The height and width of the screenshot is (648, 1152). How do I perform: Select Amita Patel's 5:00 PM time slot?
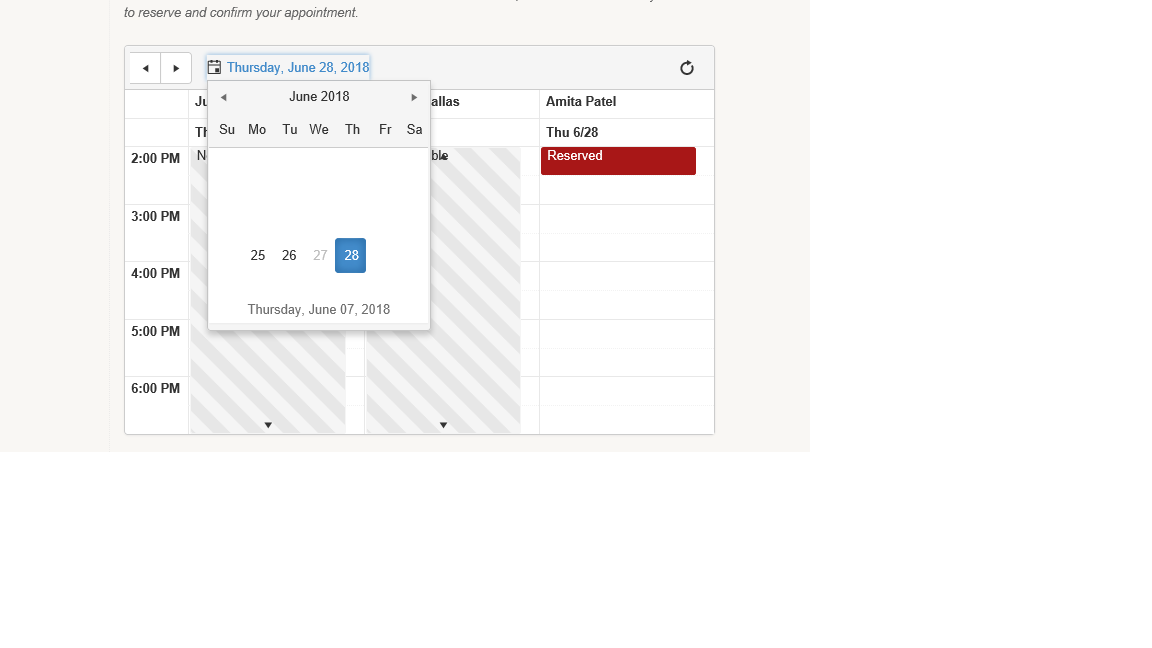[x=627, y=334]
